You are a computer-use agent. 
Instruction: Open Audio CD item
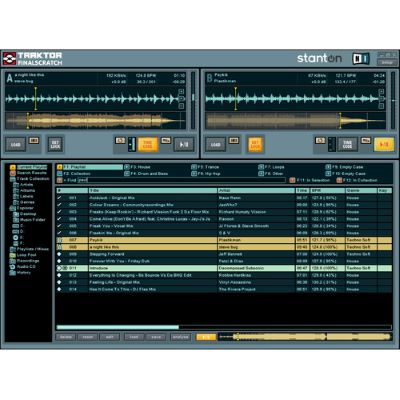22,267
